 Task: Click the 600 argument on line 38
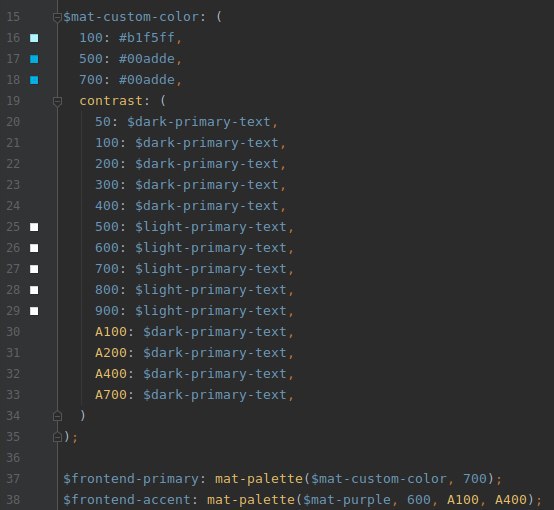(x=419, y=500)
